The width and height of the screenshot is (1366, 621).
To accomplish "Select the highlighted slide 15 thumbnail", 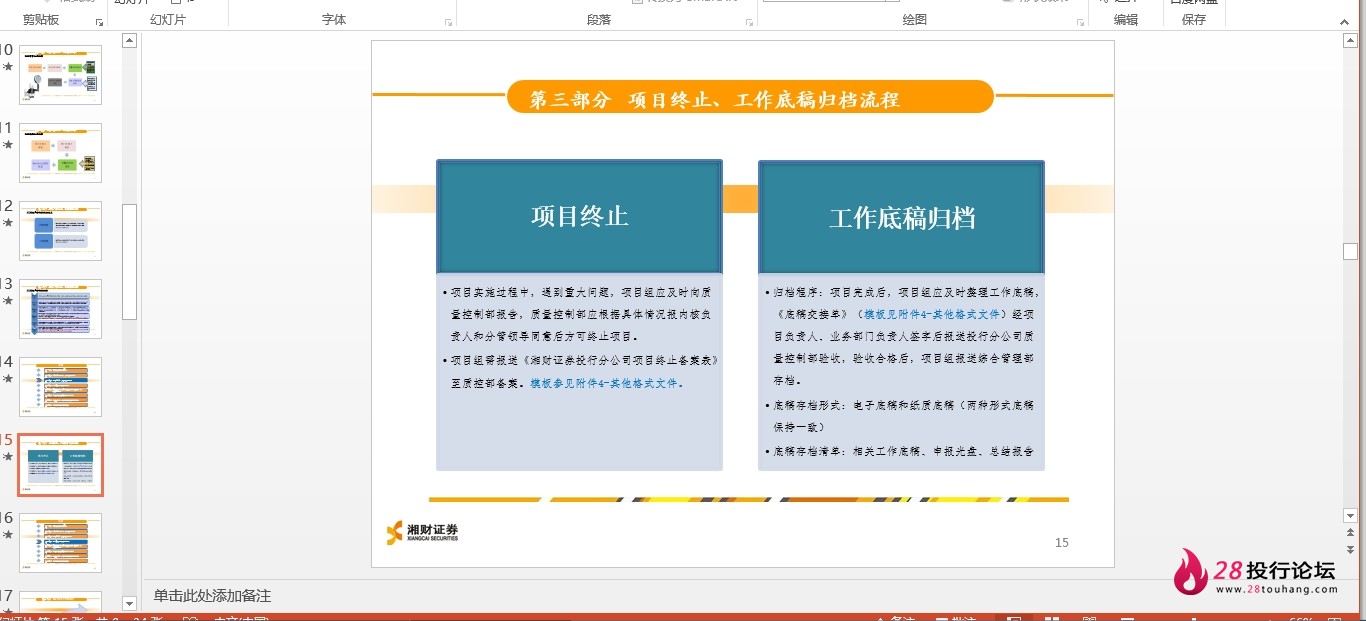I will point(60,465).
